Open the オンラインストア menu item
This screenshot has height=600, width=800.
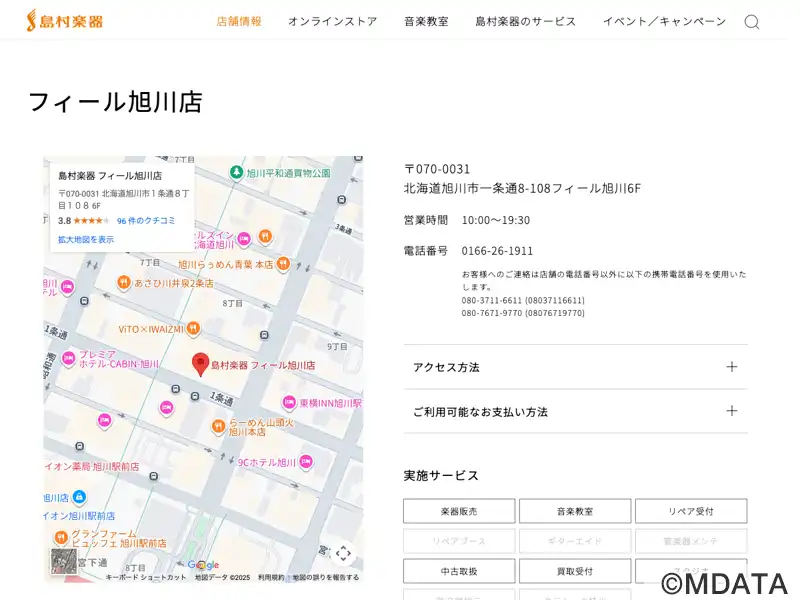[333, 21]
